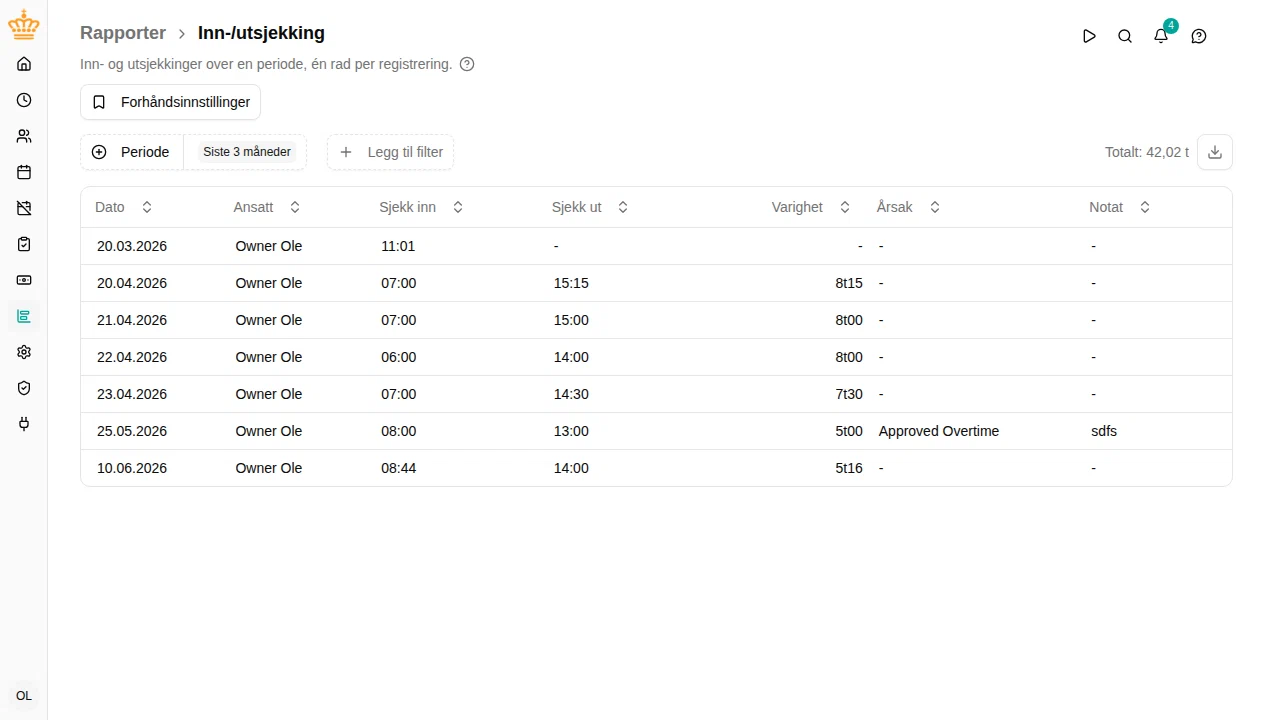The image size is (1280, 720).
Task: Sort table by Notat column
Action: 1120,207
